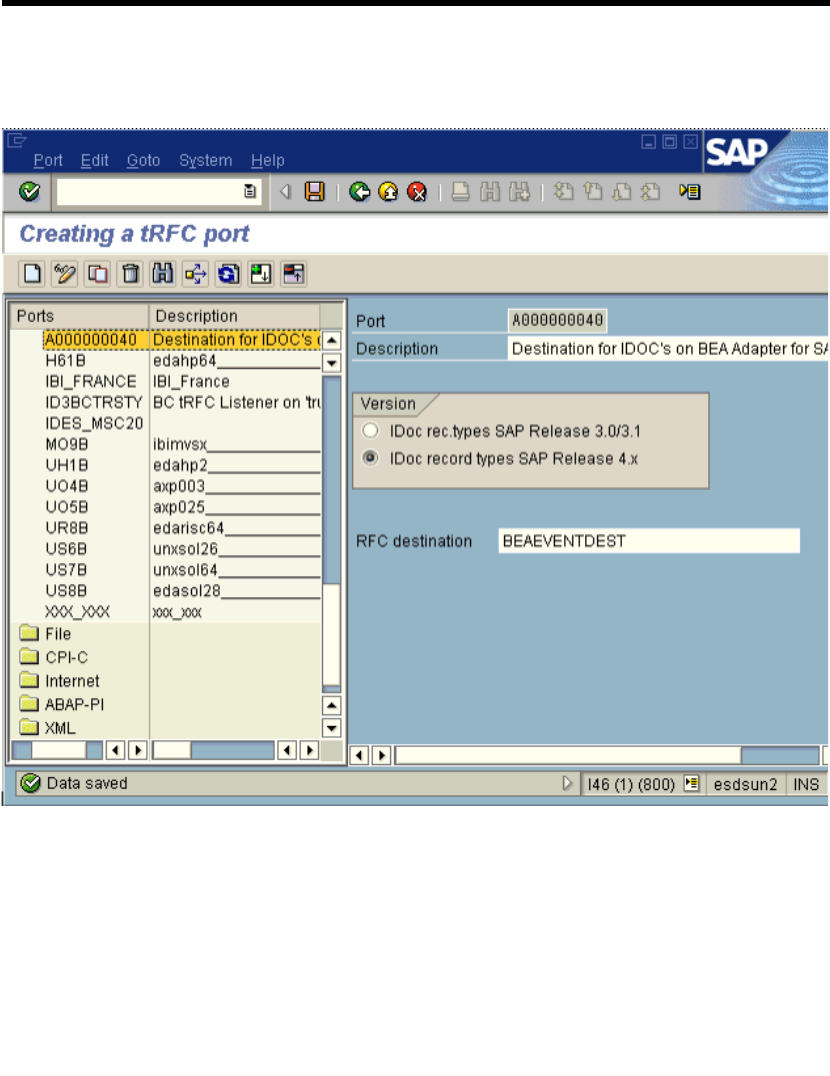Select the ID3BCTRSTY port
This screenshot has width=830, height=1076.
tap(94, 402)
